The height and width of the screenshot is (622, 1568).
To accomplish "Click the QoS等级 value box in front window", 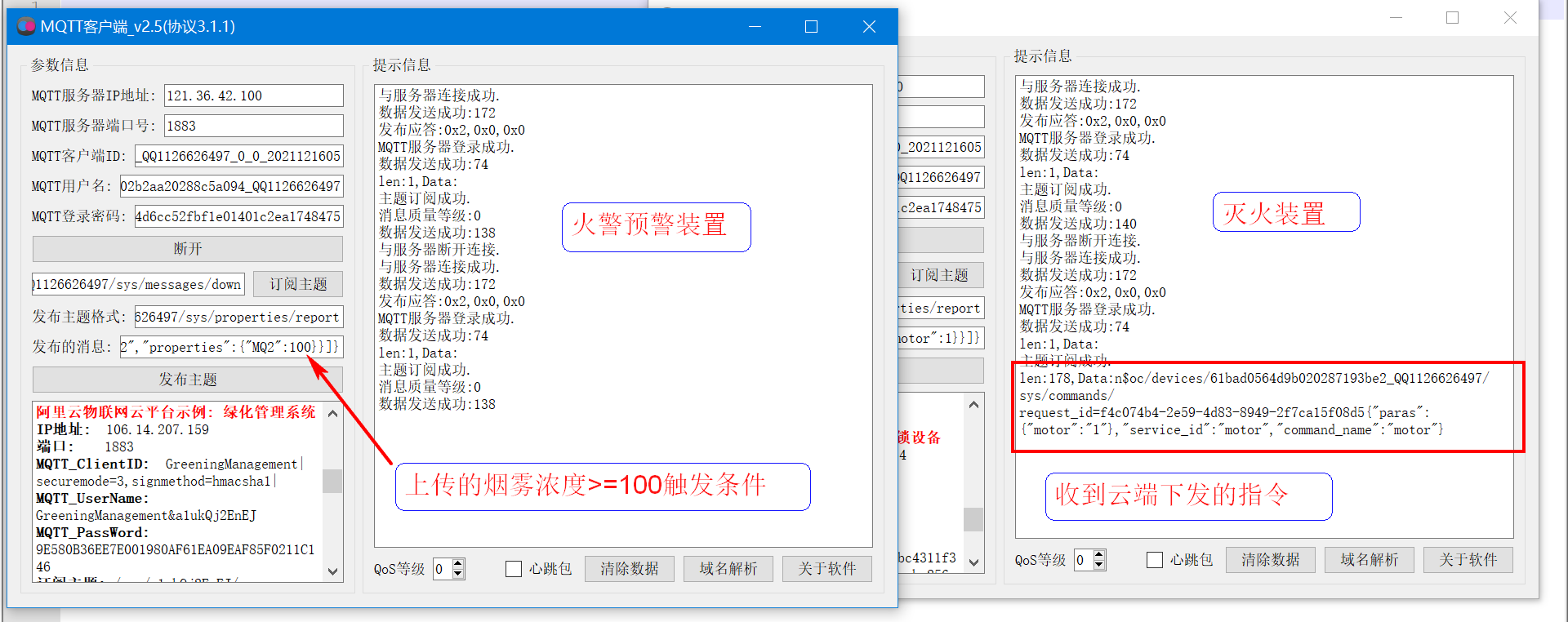I will 442,569.
